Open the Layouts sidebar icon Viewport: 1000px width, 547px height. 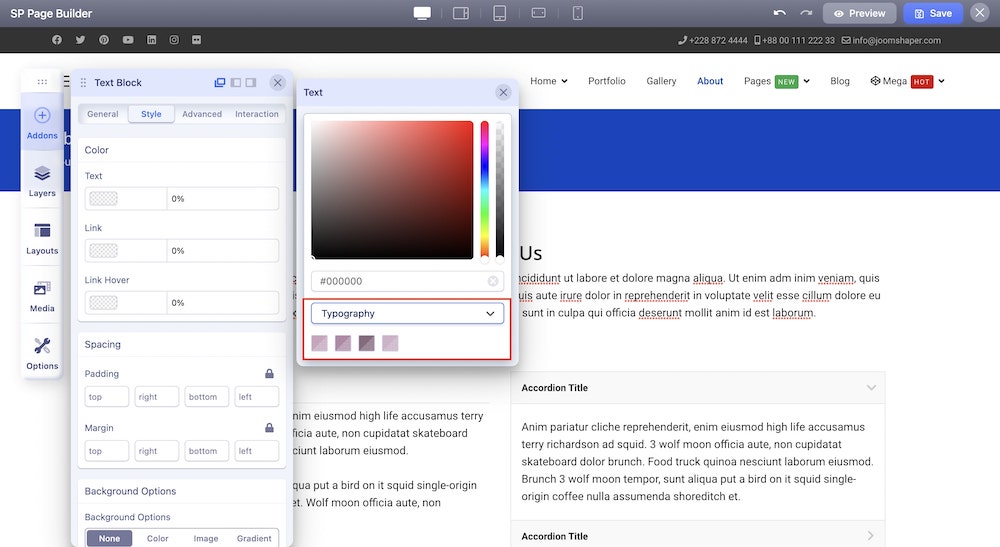click(x=42, y=237)
